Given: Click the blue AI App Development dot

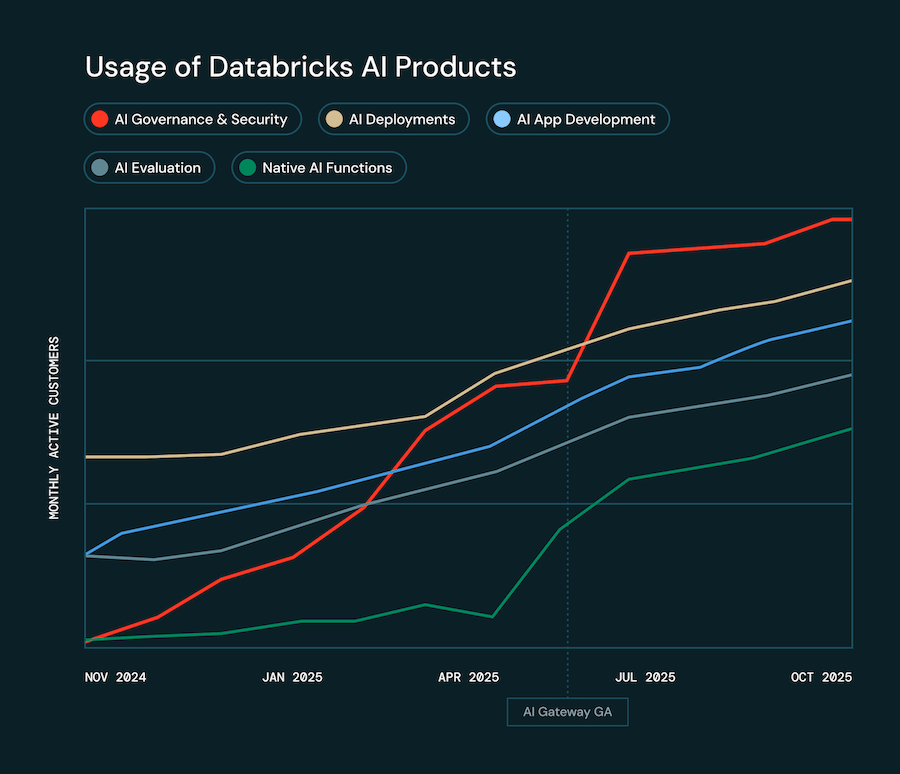Looking at the screenshot, I should (501, 119).
